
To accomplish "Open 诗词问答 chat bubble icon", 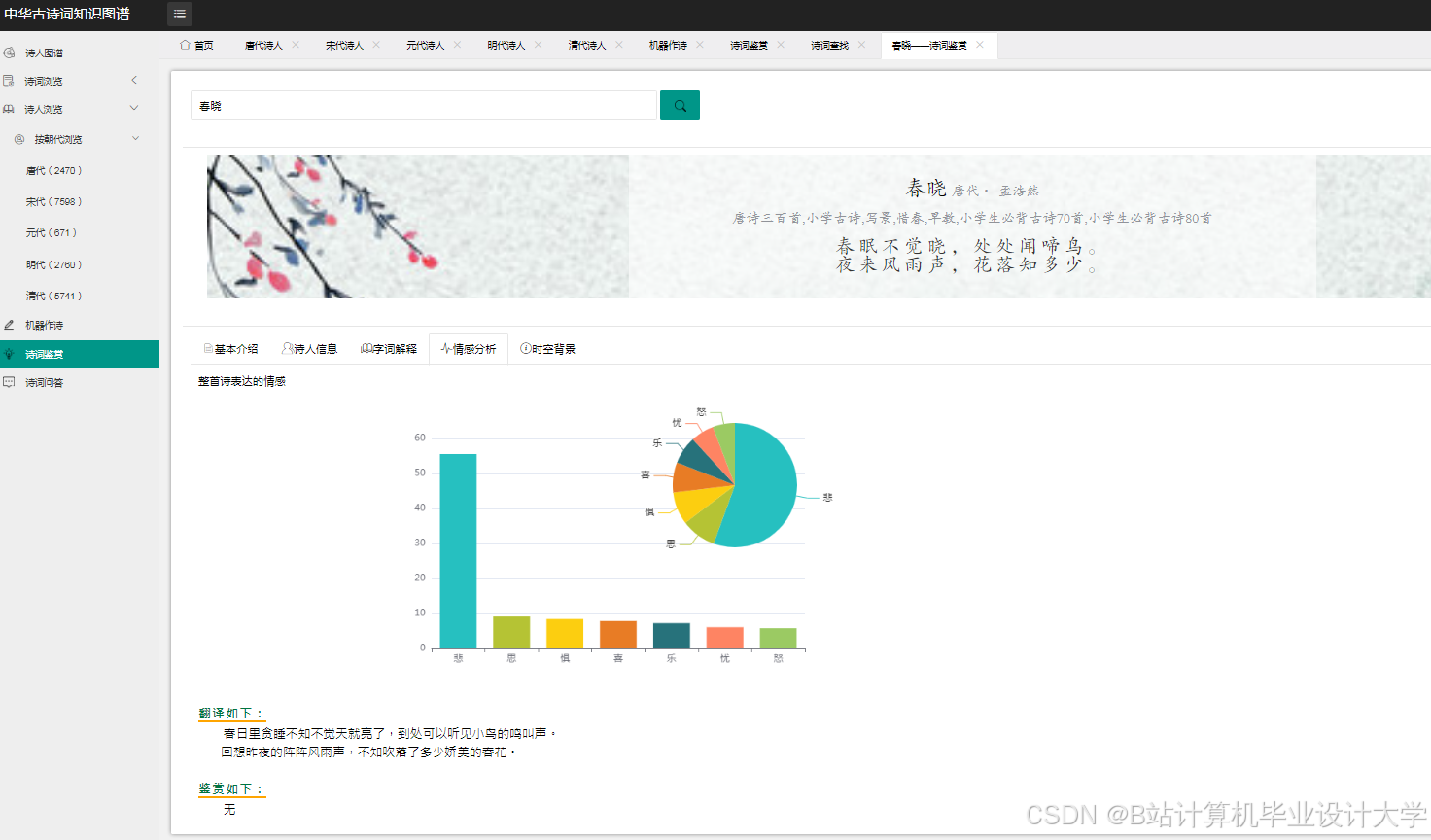I will 10,381.
